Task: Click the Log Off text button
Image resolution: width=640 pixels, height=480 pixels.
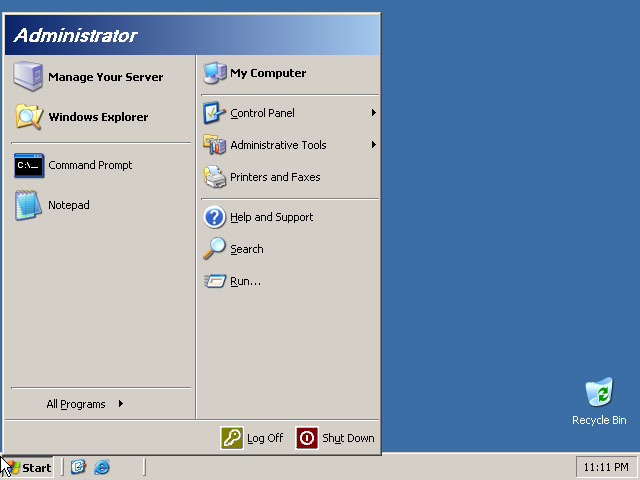Action: pyautogui.click(x=265, y=438)
